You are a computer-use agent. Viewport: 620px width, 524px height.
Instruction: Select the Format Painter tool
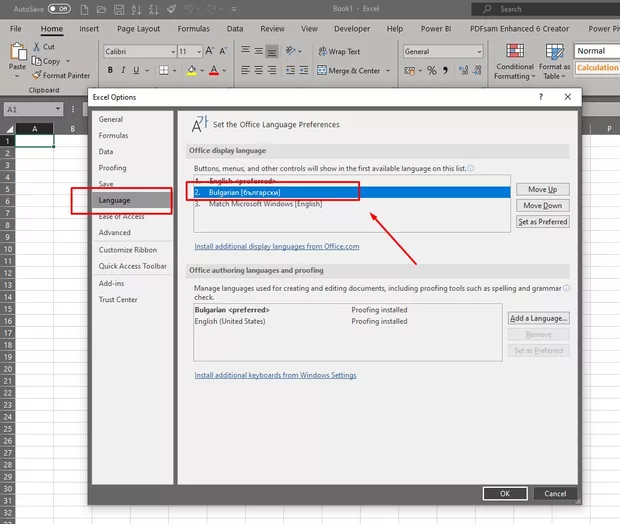coord(60,75)
